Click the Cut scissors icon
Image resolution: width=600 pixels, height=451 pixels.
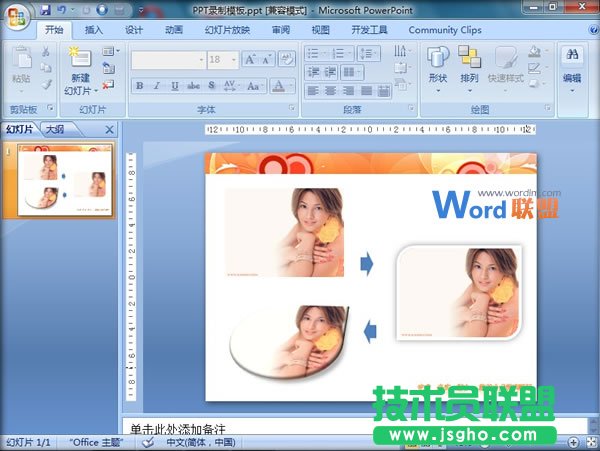coord(46,51)
